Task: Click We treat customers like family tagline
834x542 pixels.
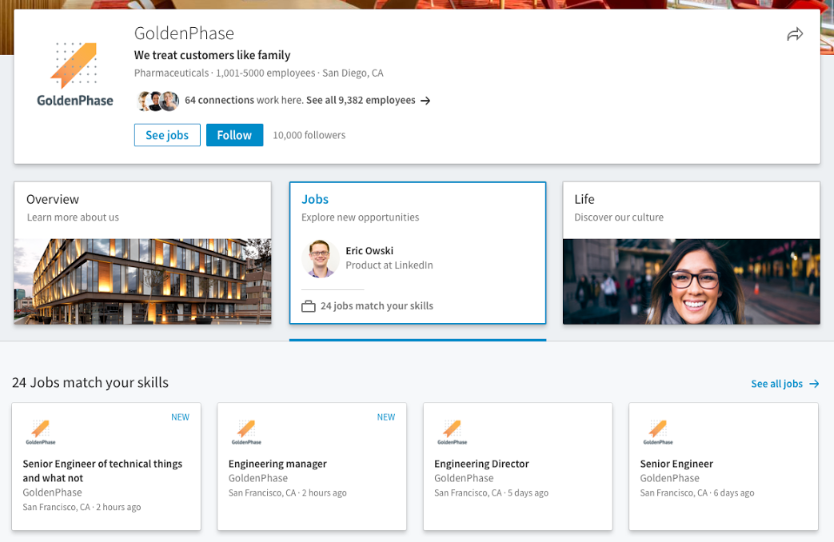Action: click(x=212, y=55)
